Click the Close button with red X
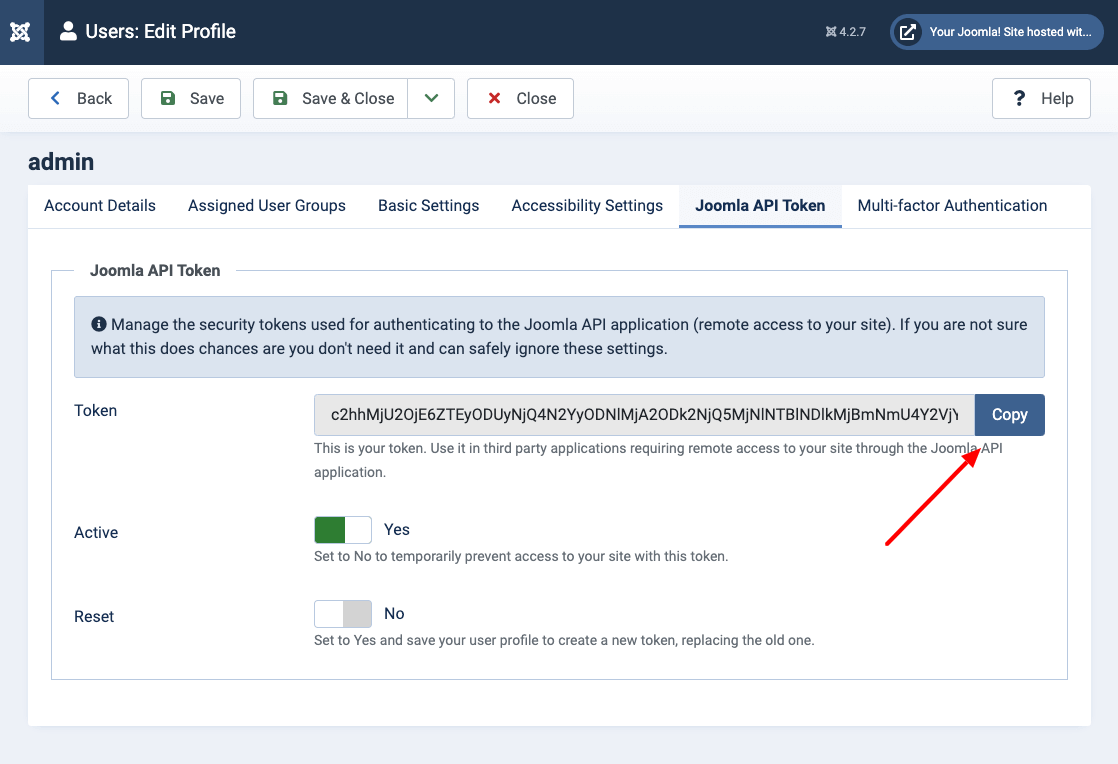 click(520, 98)
